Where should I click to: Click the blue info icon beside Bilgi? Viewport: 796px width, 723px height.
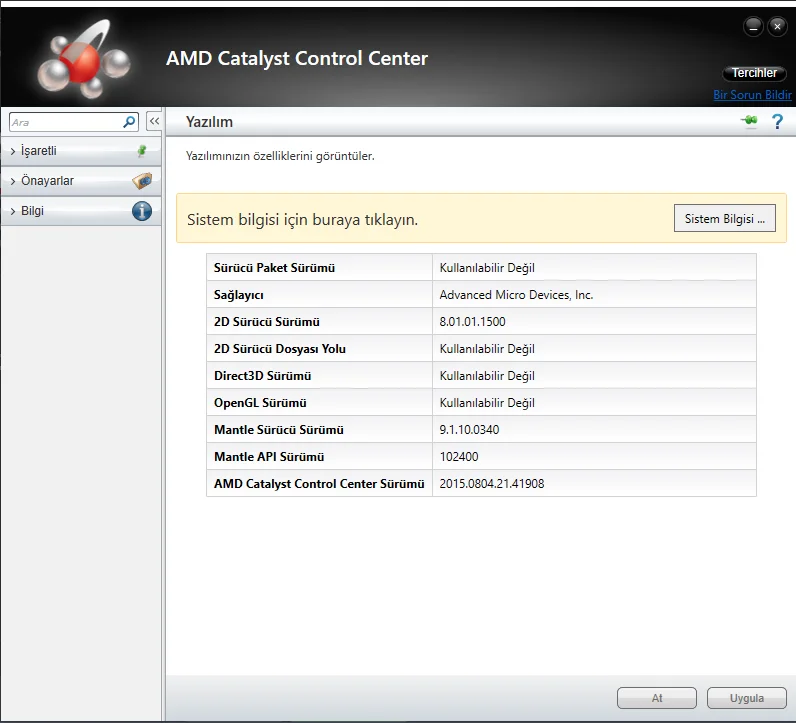tap(142, 211)
